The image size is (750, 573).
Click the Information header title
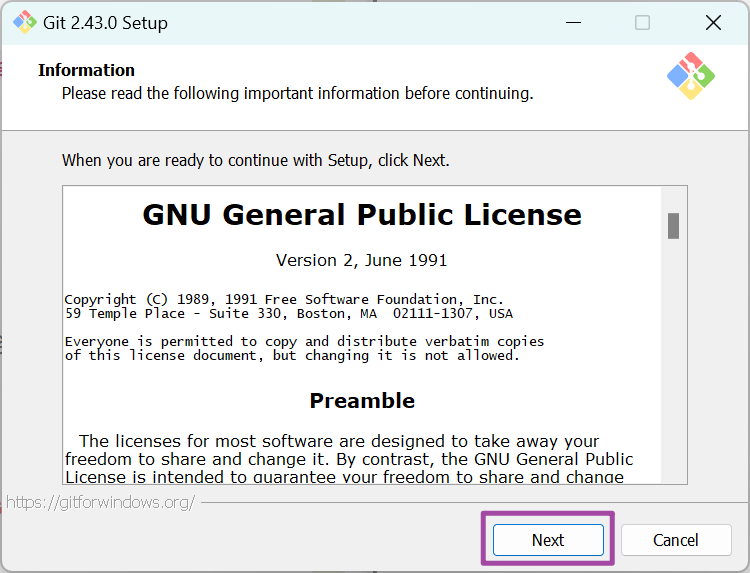pos(86,70)
